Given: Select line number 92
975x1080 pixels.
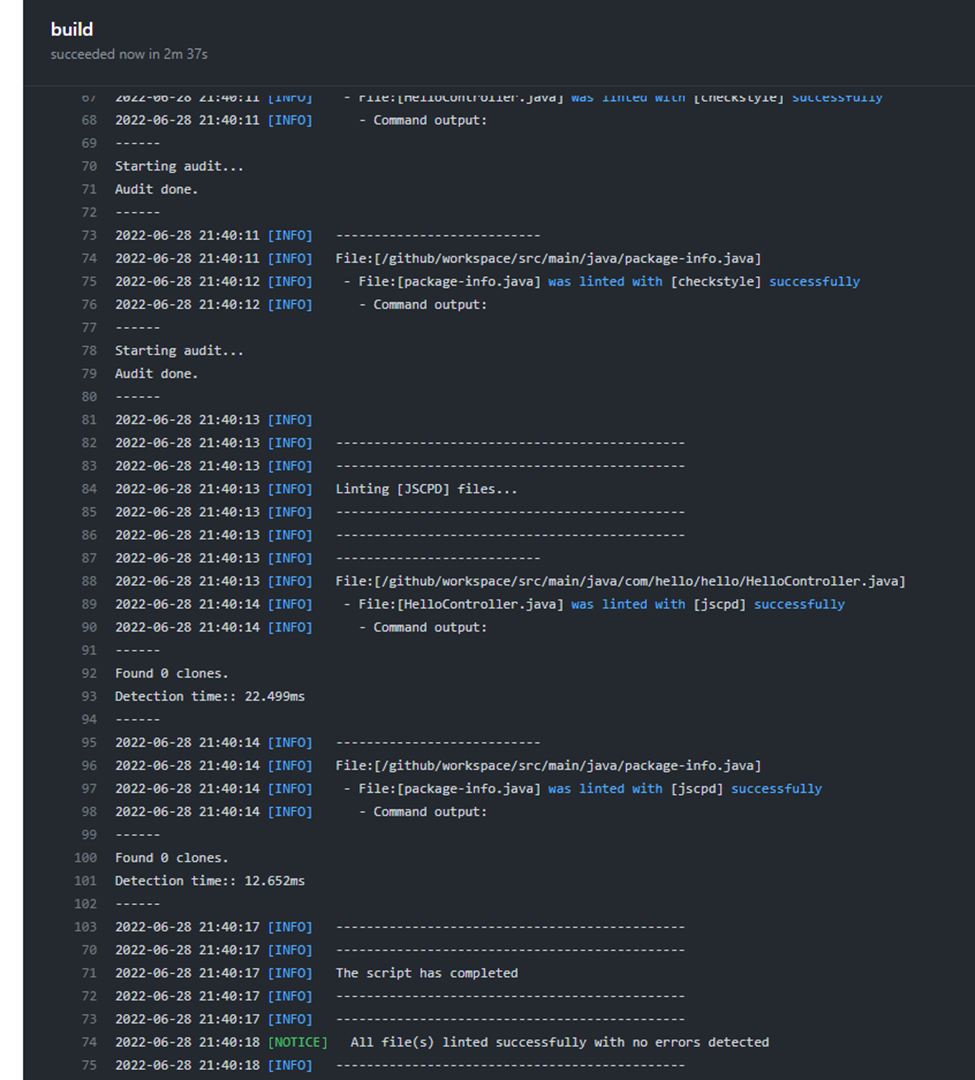Looking at the screenshot, I should pyautogui.click(x=88, y=673).
